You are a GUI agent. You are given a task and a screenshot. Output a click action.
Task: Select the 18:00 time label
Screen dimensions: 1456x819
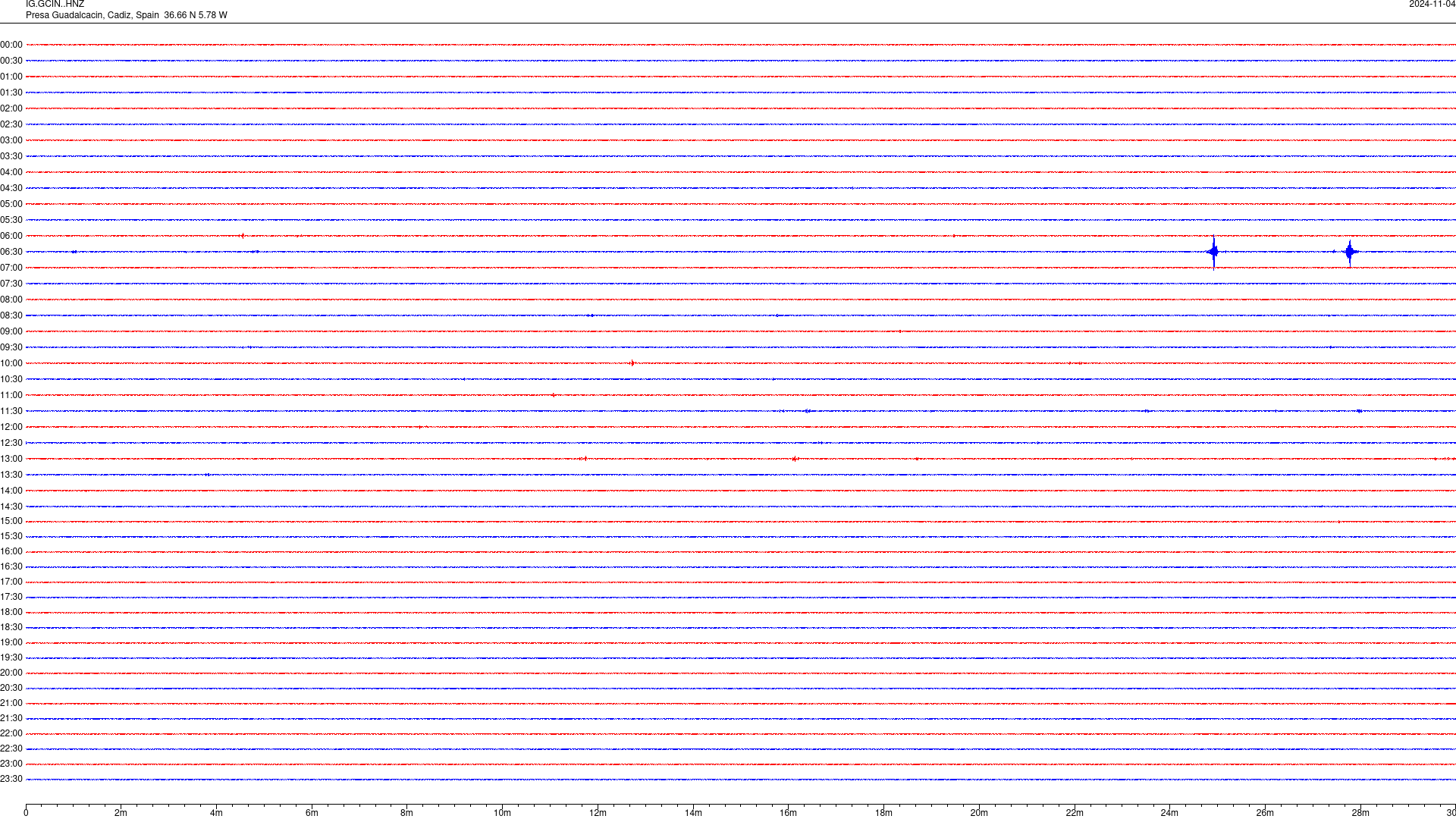11,612
